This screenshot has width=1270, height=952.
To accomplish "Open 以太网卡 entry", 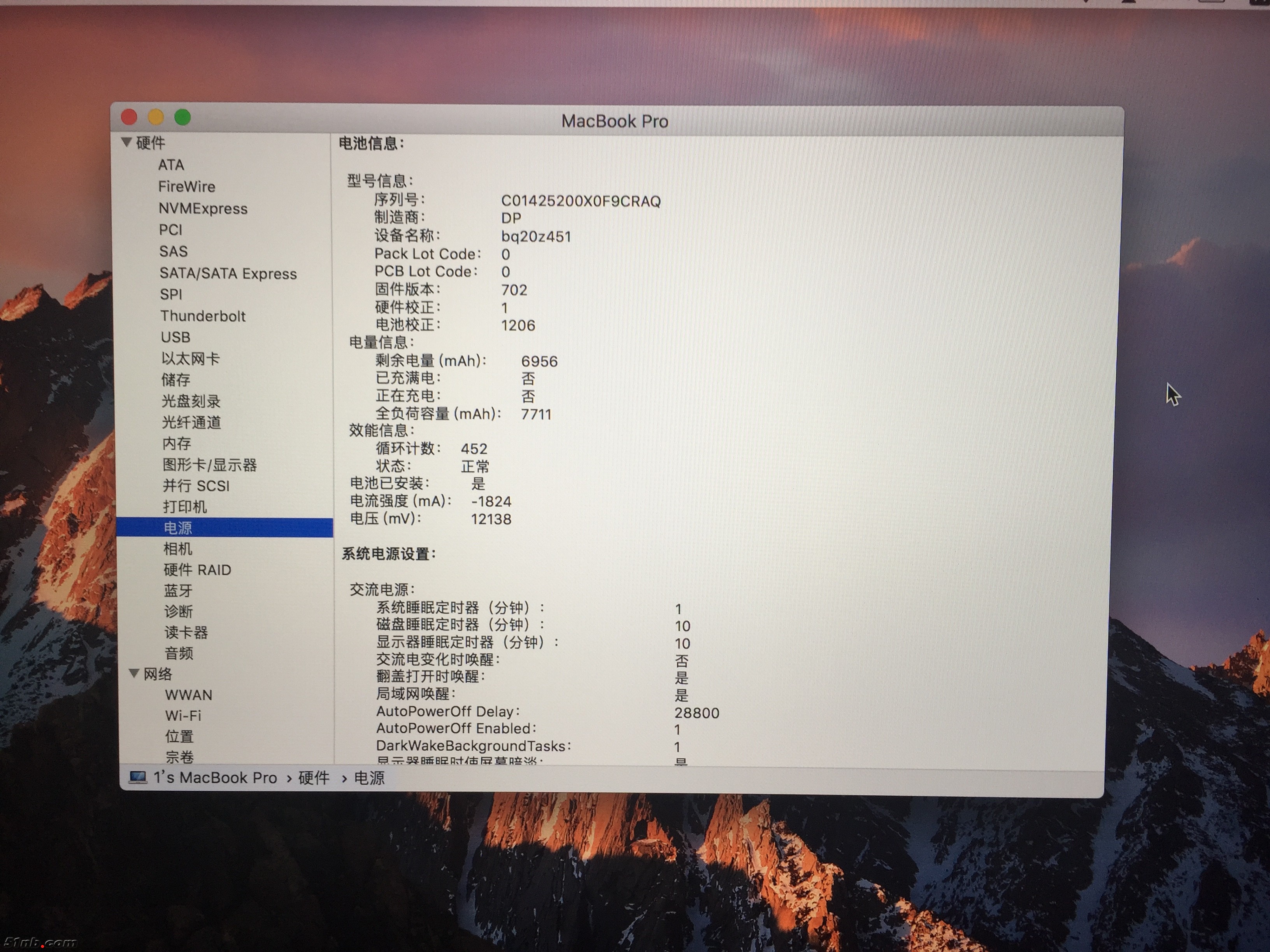I will click(191, 359).
